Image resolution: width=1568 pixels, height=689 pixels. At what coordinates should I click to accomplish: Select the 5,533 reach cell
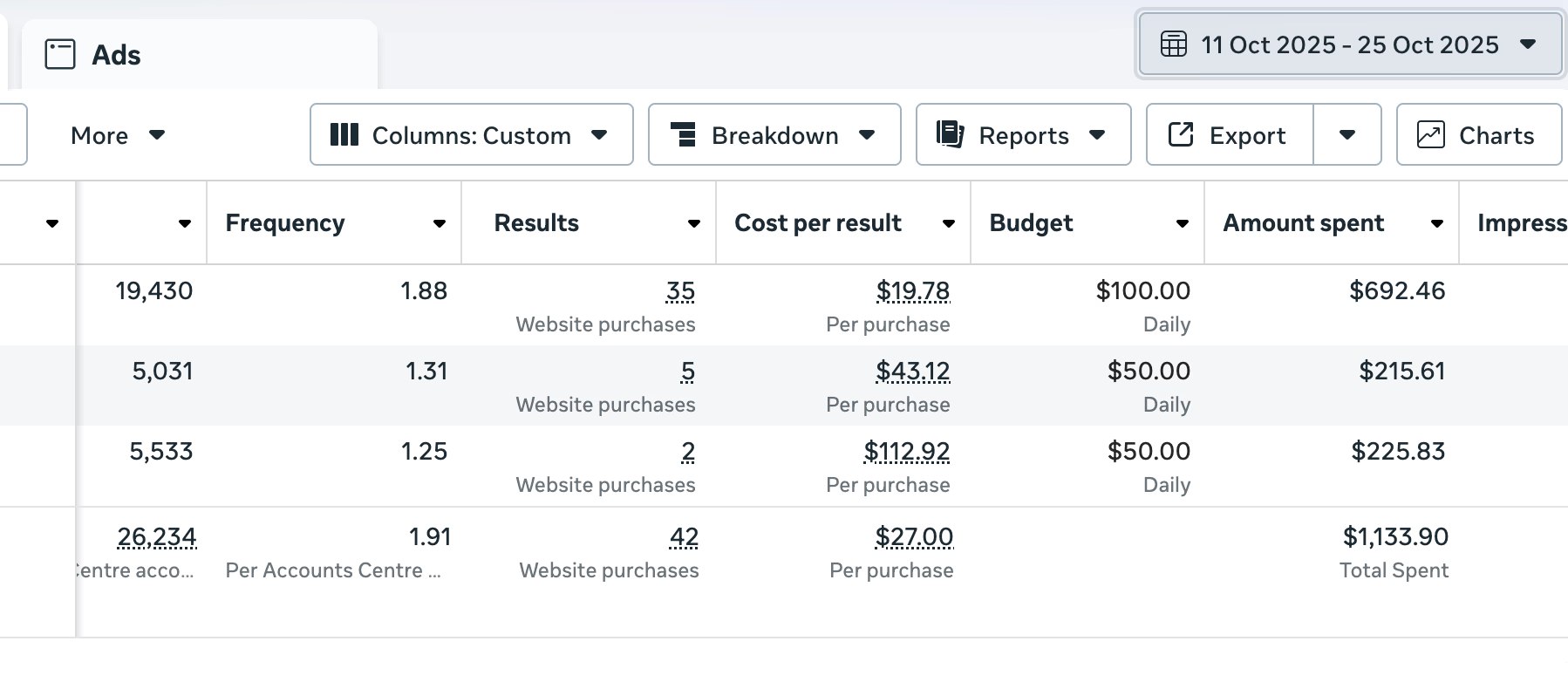[x=161, y=451]
